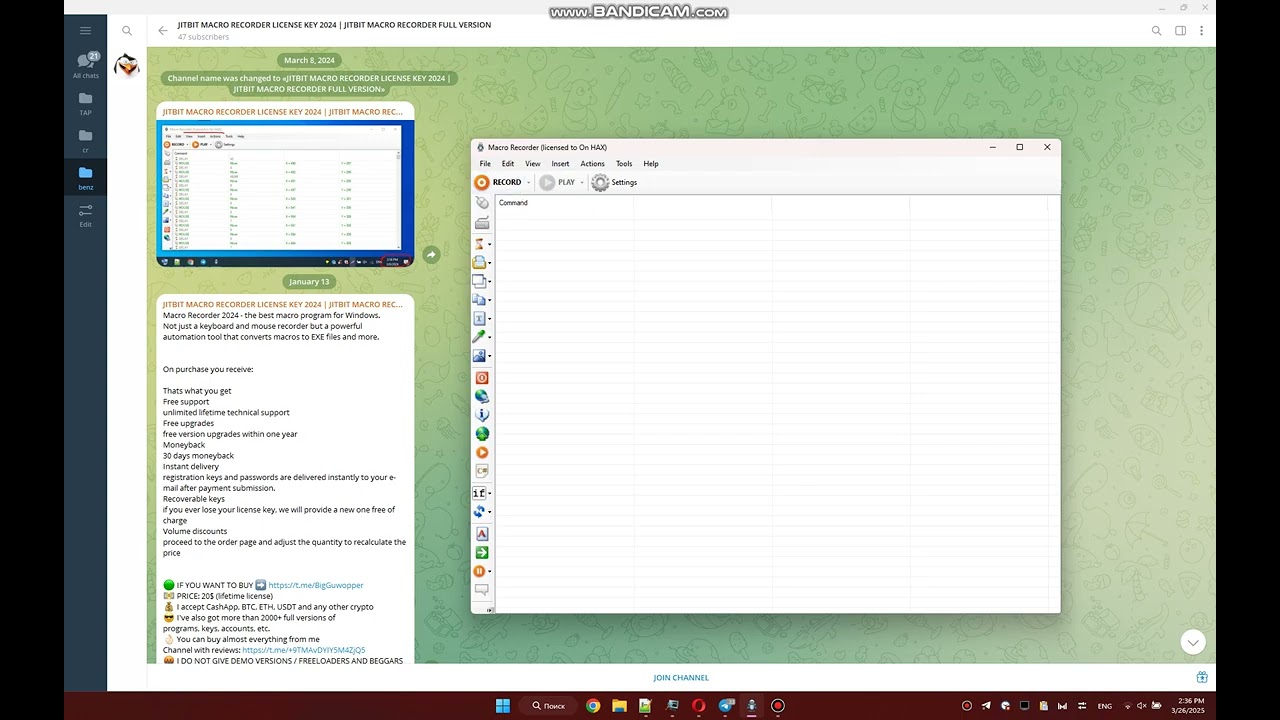Click the PLAY macro button
The image size is (1280, 720).
pos(557,182)
